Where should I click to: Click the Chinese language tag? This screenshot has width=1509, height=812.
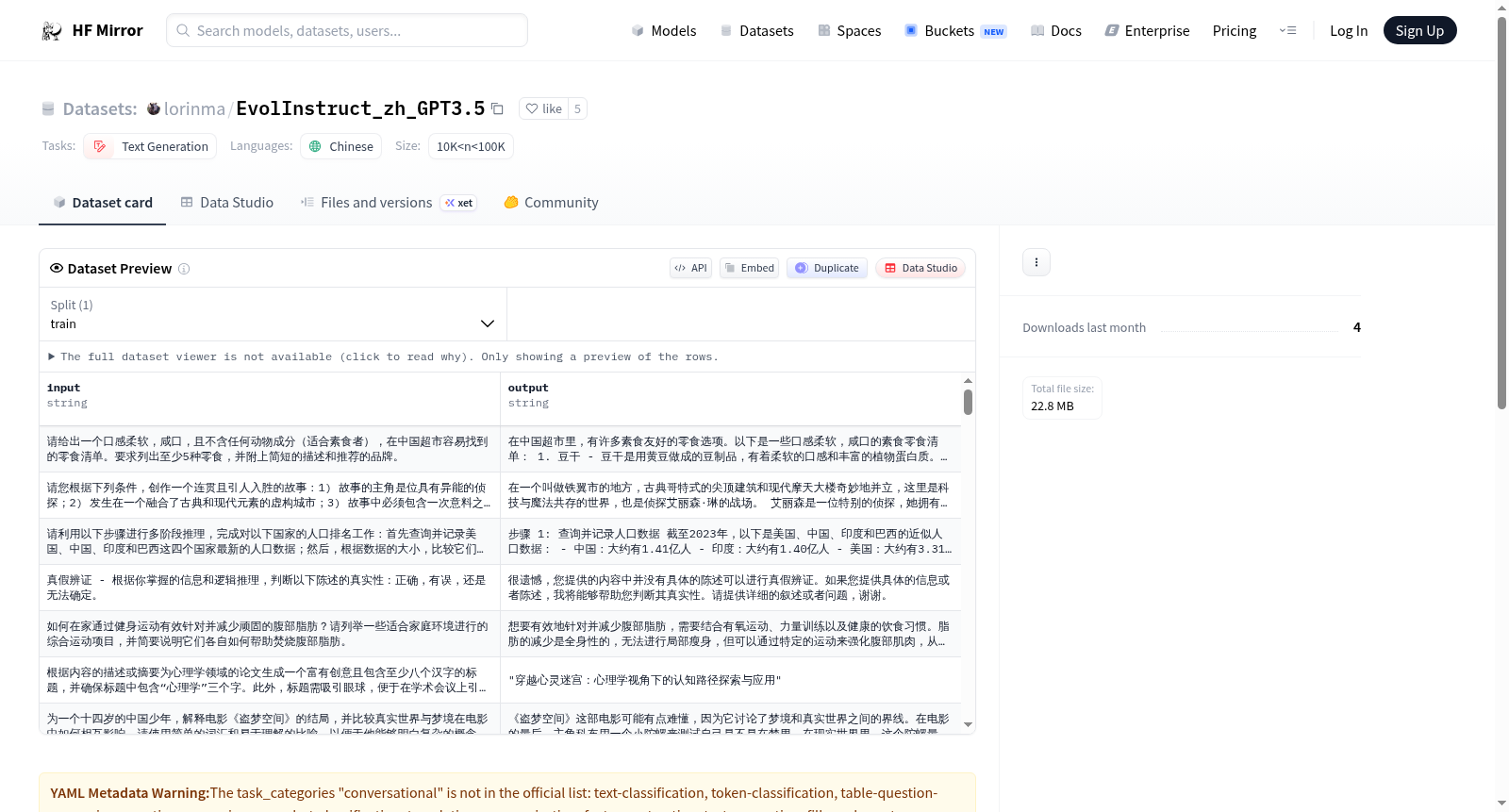pos(340,146)
